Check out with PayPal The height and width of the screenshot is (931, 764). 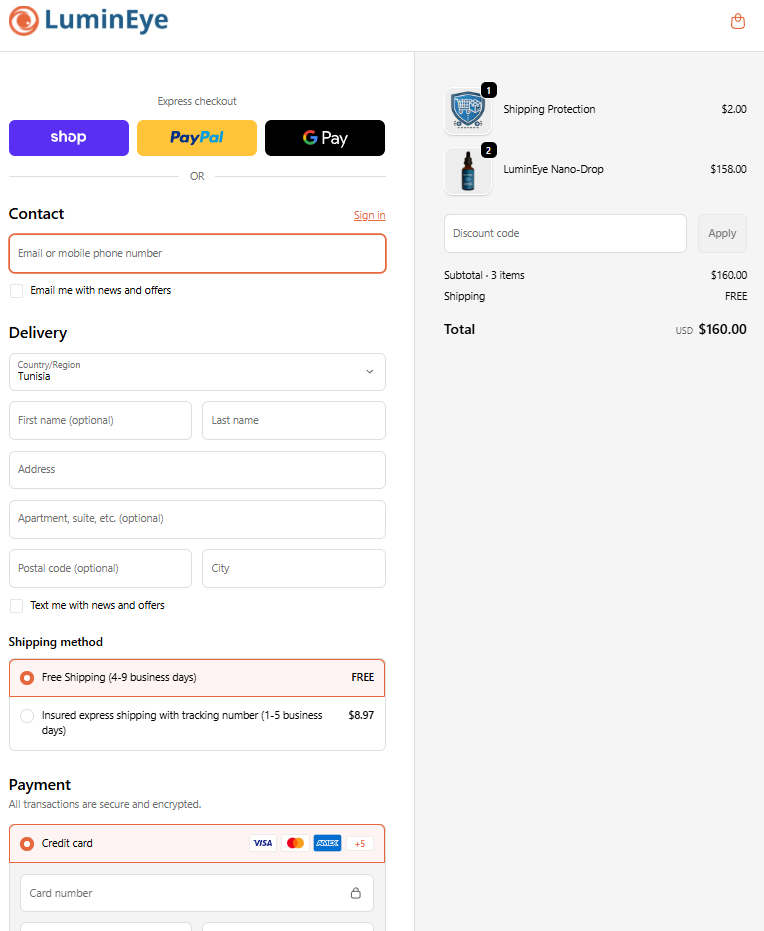pyautogui.click(x=196, y=137)
